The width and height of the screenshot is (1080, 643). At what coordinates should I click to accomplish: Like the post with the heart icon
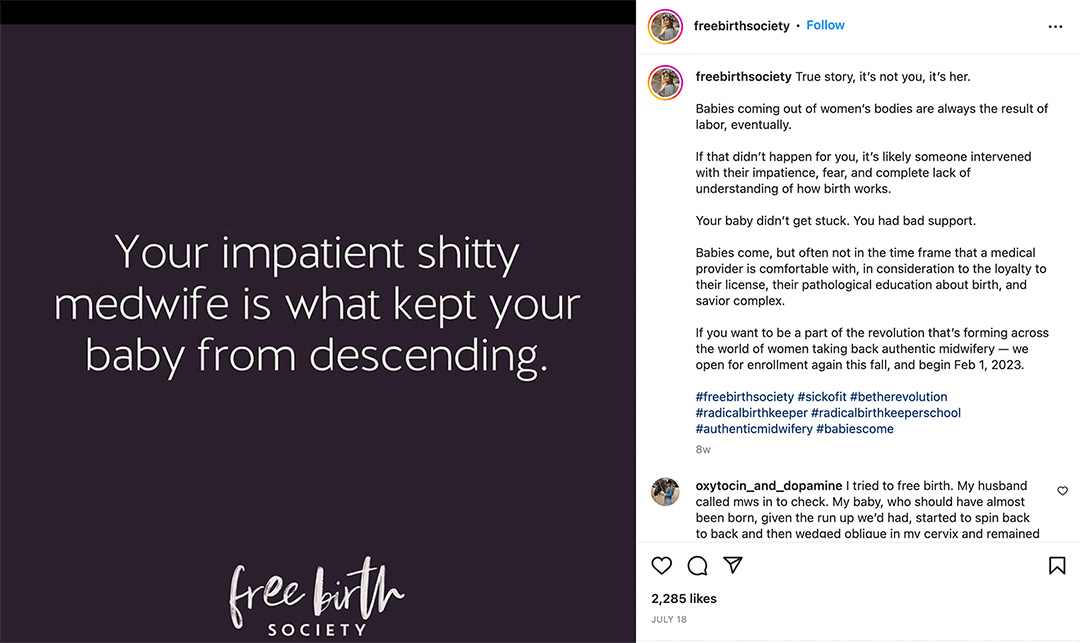(662, 566)
